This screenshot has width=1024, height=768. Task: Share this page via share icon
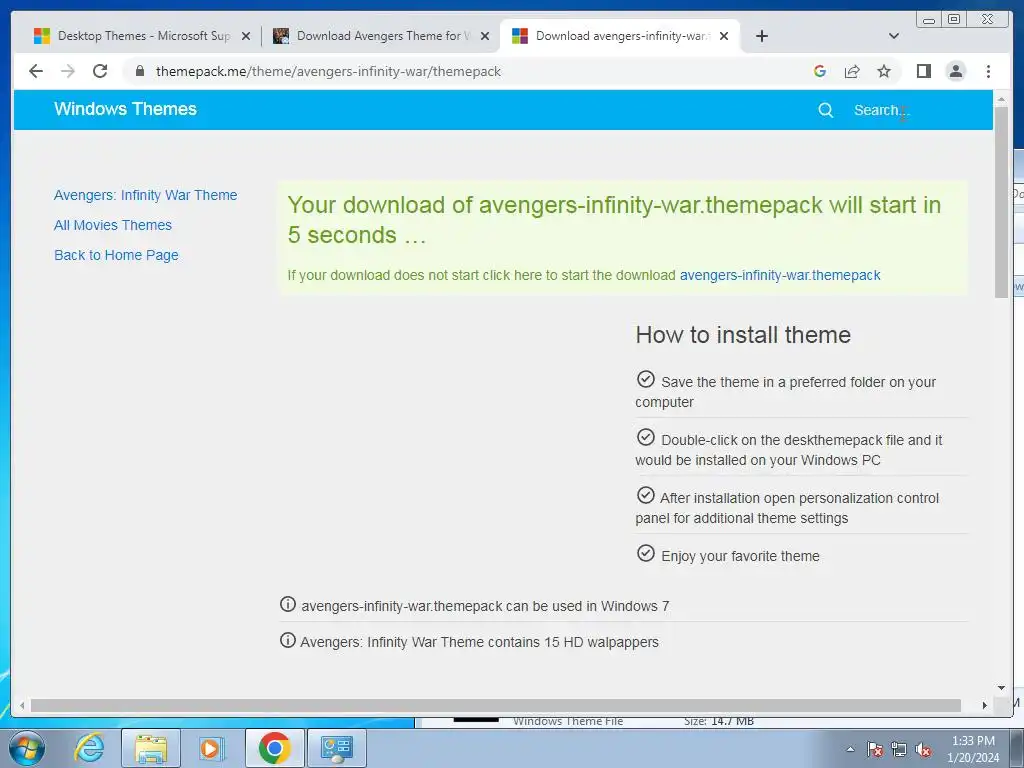[852, 71]
